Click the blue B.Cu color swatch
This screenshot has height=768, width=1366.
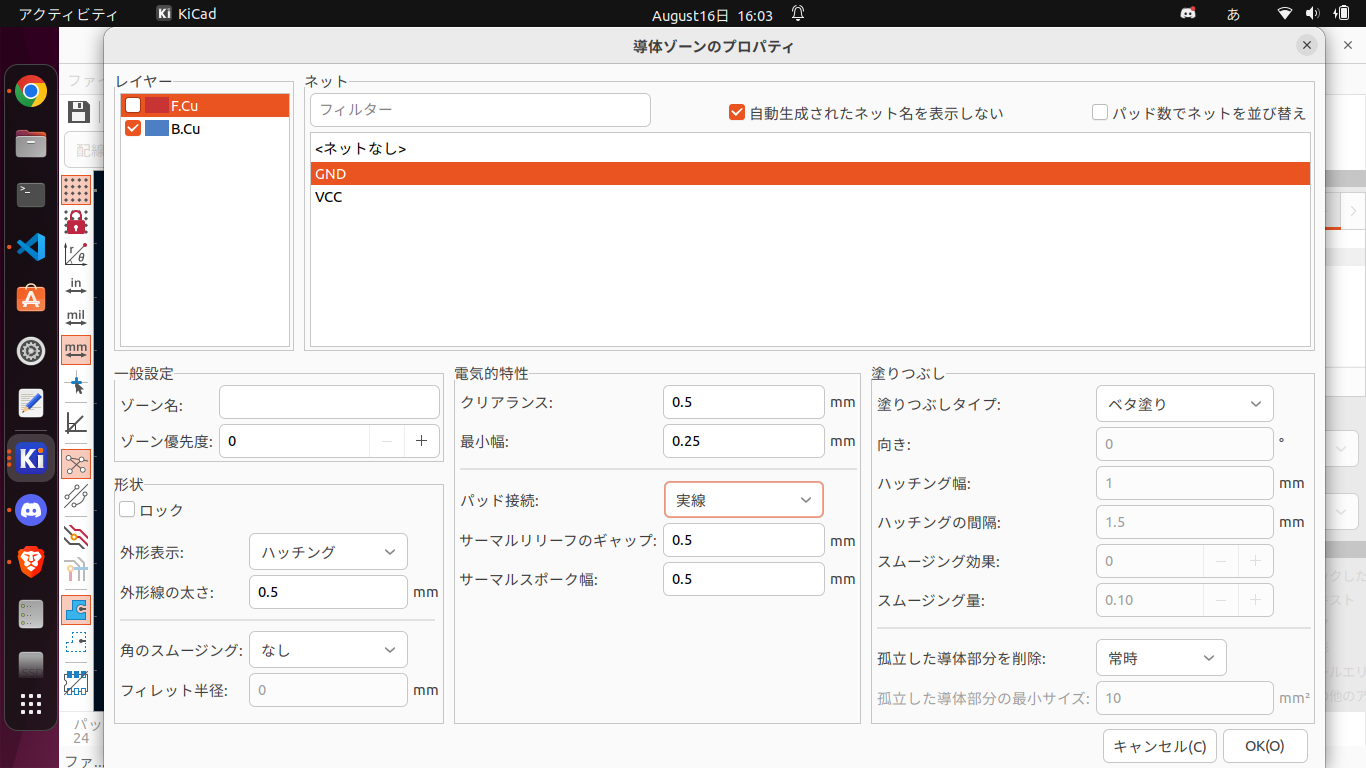click(156, 129)
